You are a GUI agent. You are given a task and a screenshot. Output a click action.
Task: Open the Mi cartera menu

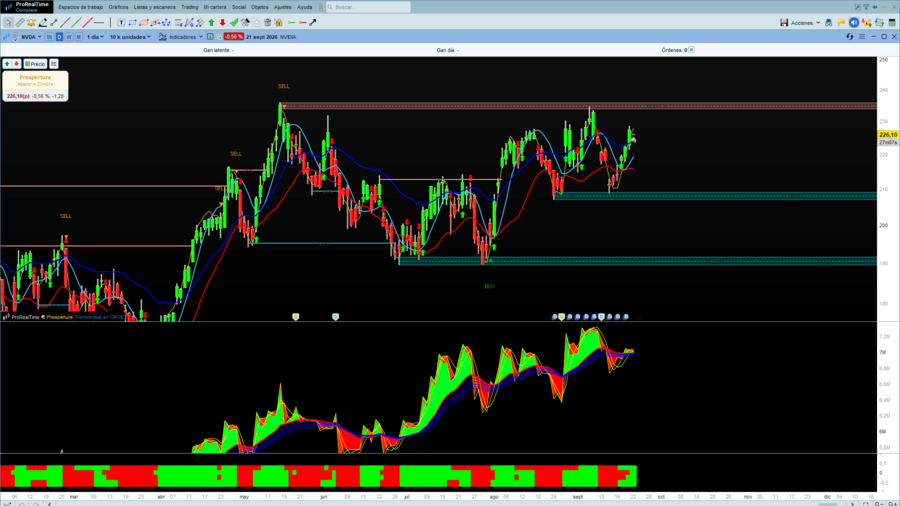[x=215, y=7]
